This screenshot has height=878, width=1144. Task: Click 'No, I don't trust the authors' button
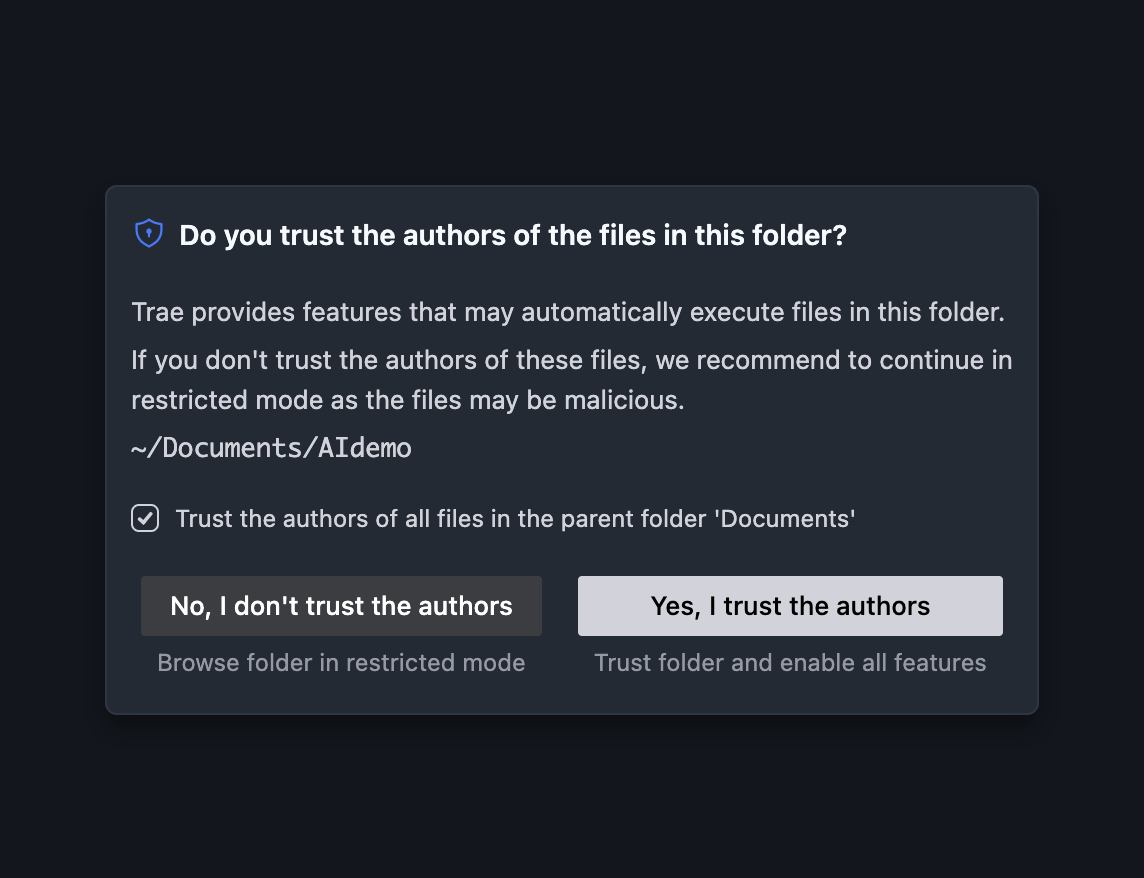coord(341,605)
